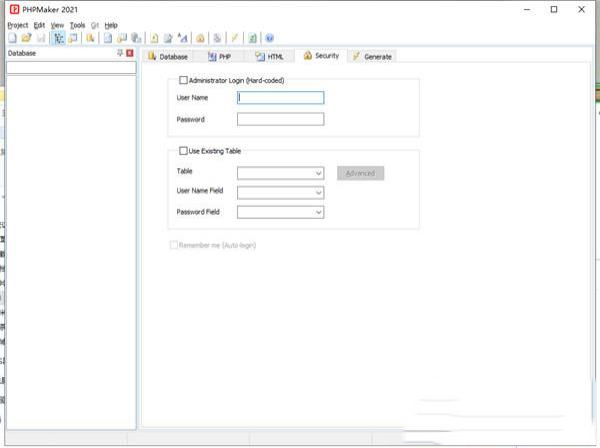Close the Database panel with red X
The height and width of the screenshot is (448, 600).
tap(130, 53)
